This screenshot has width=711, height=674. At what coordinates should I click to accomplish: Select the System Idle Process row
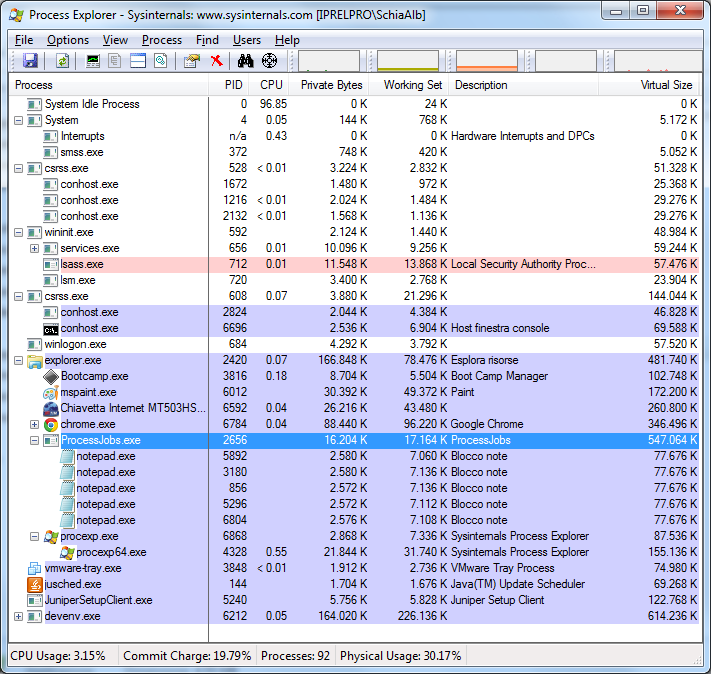[354, 104]
